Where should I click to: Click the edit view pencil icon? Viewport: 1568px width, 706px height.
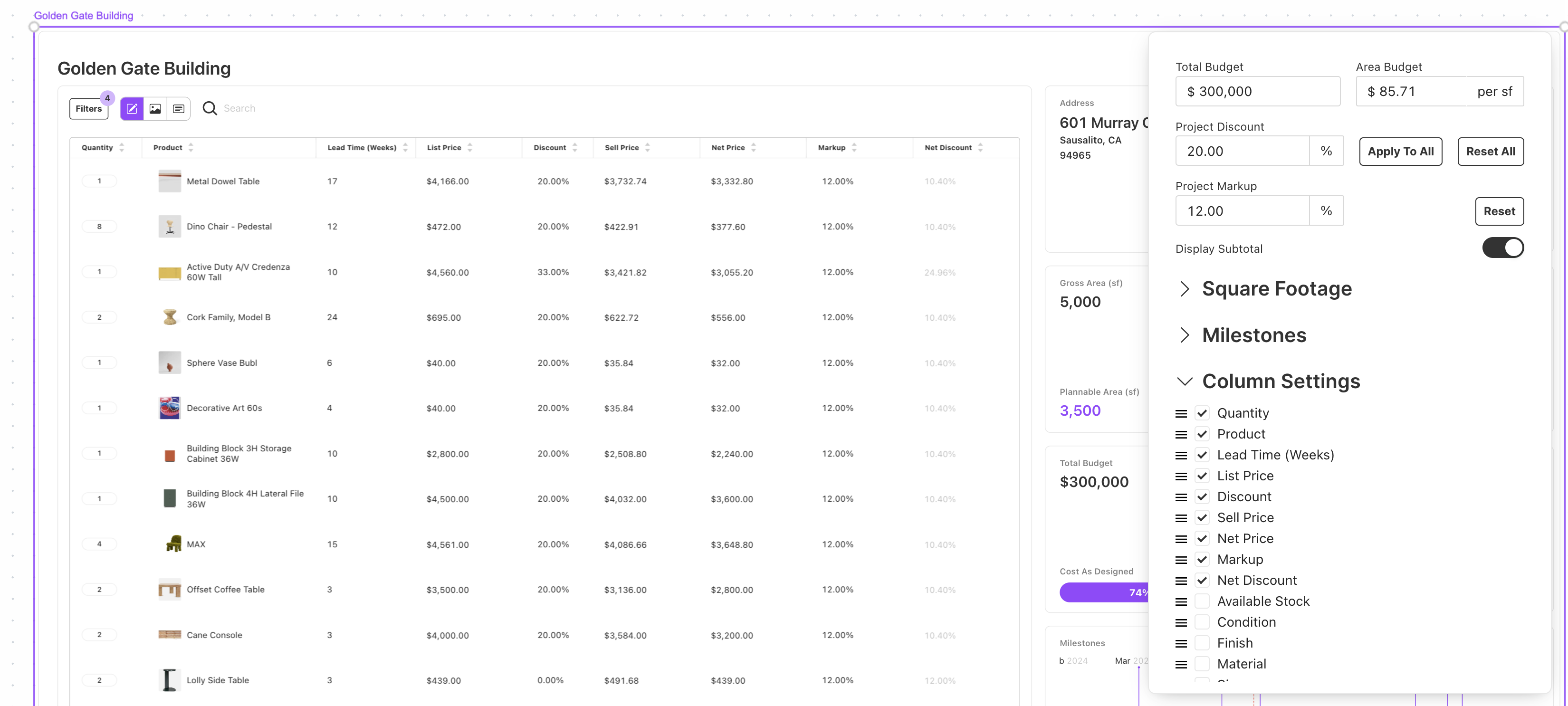pyautogui.click(x=132, y=108)
